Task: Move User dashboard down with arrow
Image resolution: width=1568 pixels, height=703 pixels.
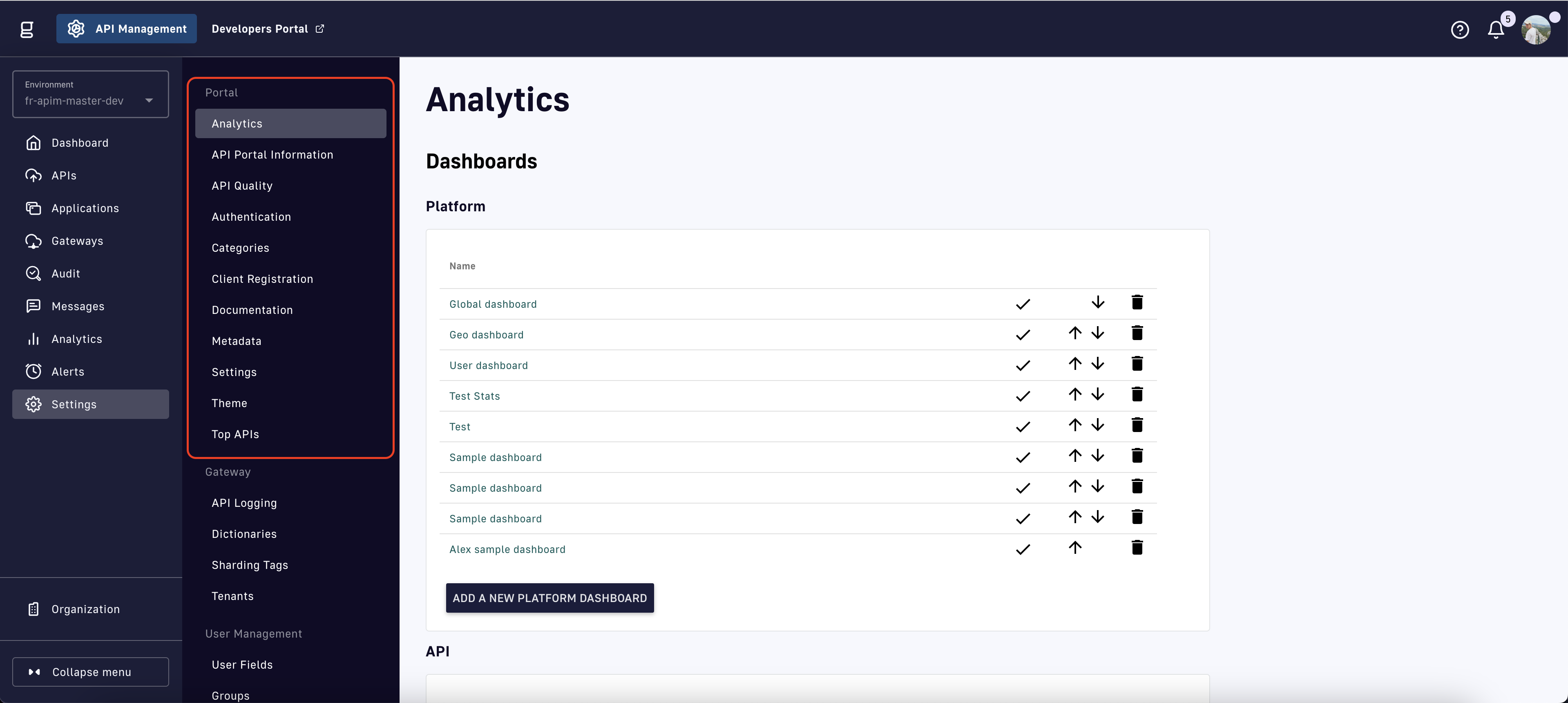Action: click(x=1097, y=364)
